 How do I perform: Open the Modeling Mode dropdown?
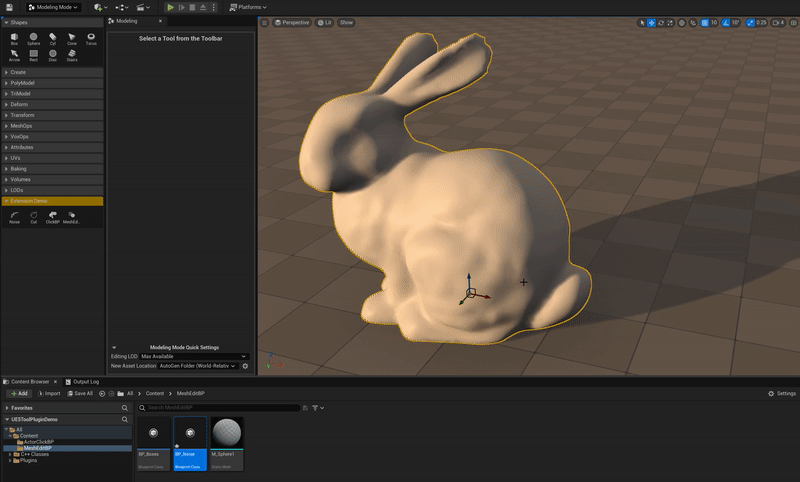click(53, 7)
